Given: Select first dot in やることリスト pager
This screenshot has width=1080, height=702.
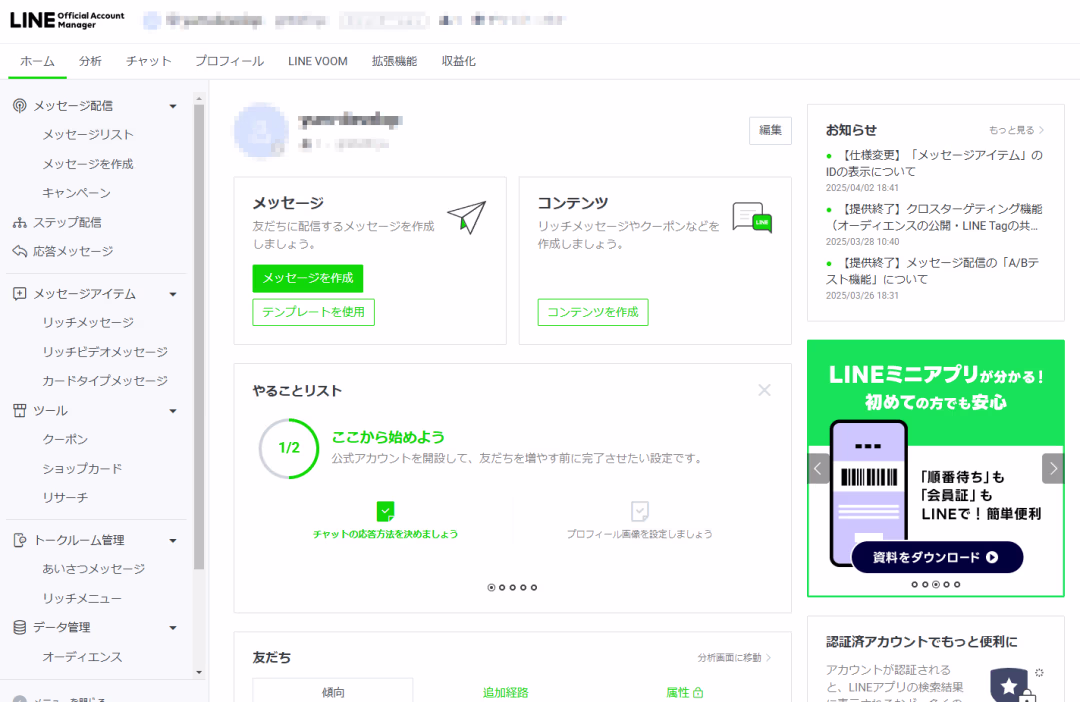Looking at the screenshot, I should pos(491,588).
